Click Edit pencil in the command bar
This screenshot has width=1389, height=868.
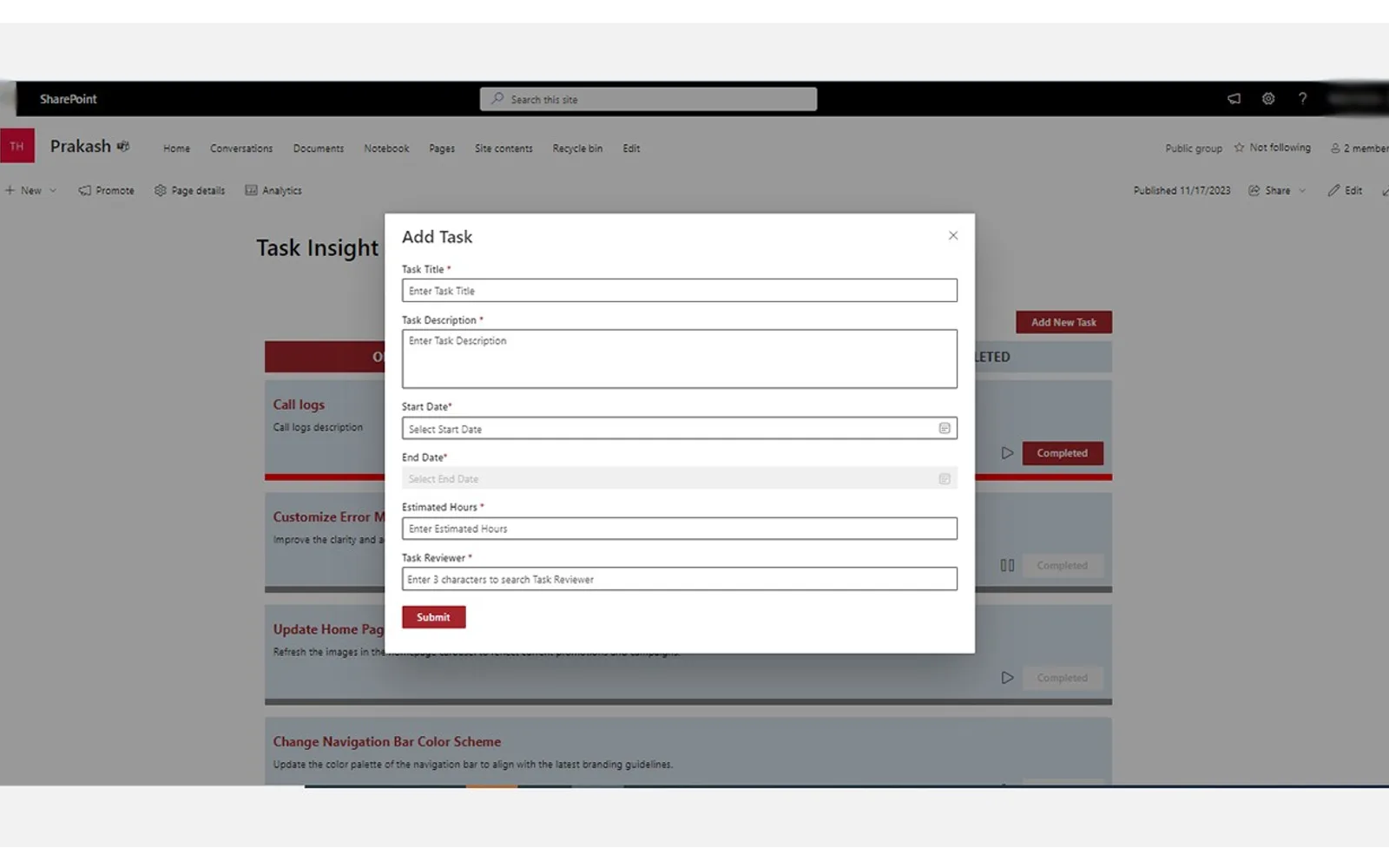click(x=1345, y=190)
